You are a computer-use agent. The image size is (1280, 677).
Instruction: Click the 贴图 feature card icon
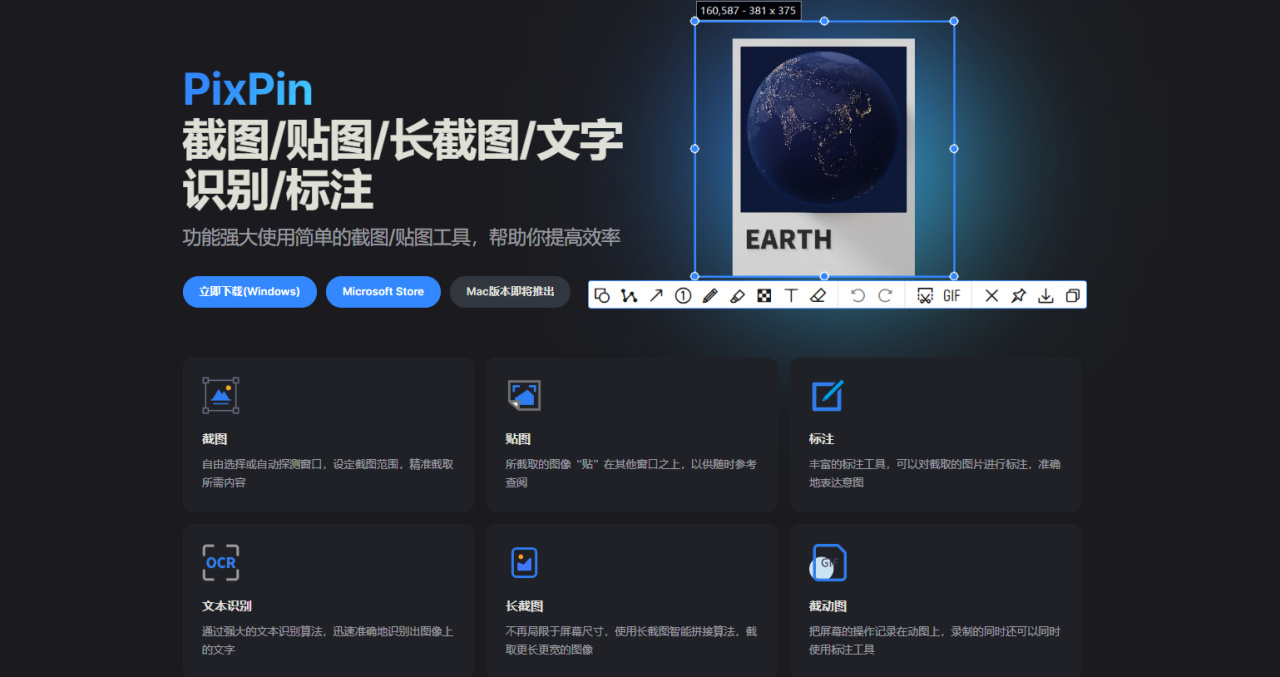click(x=524, y=395)
